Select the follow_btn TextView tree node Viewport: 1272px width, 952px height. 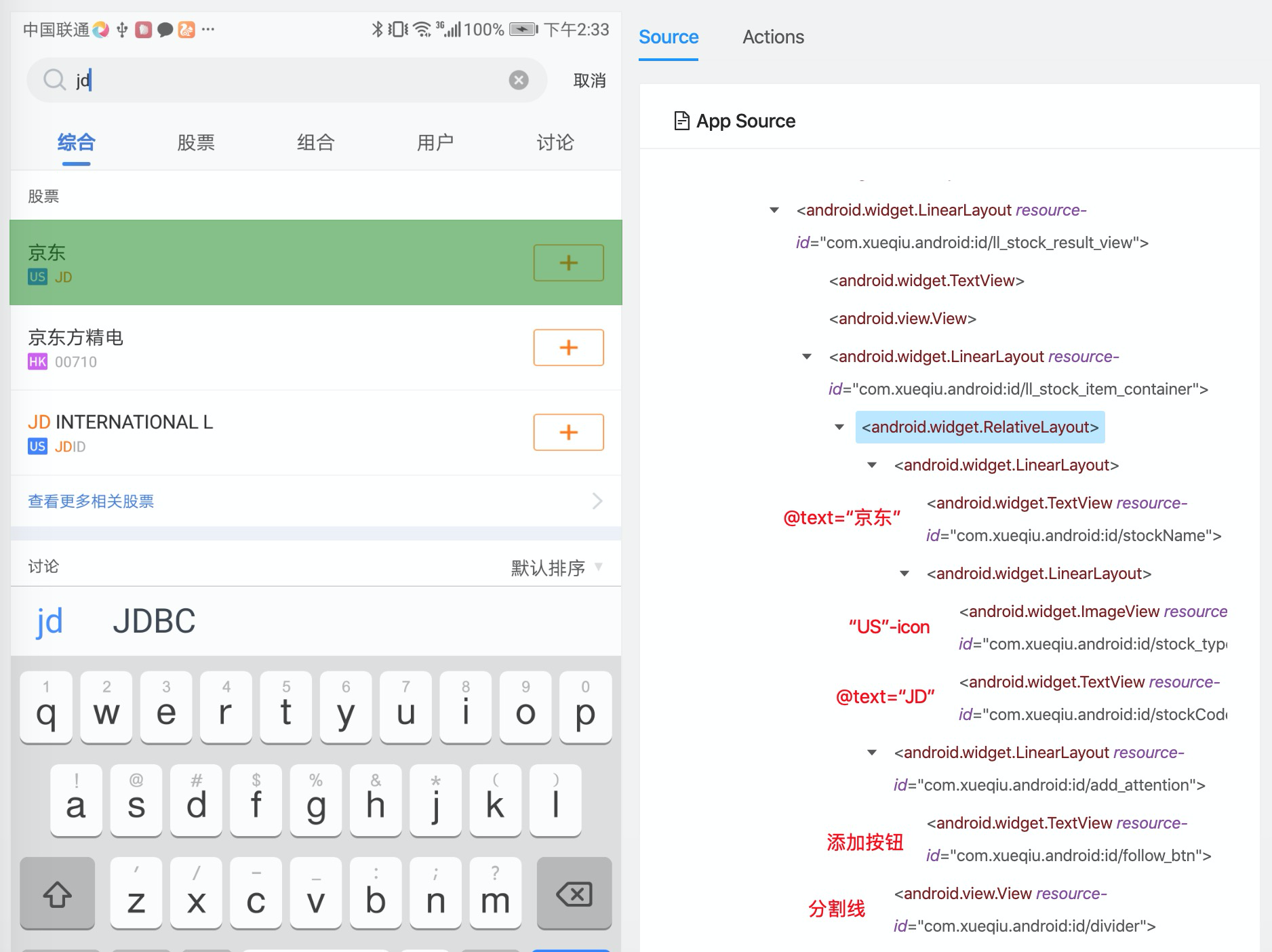1069,839
